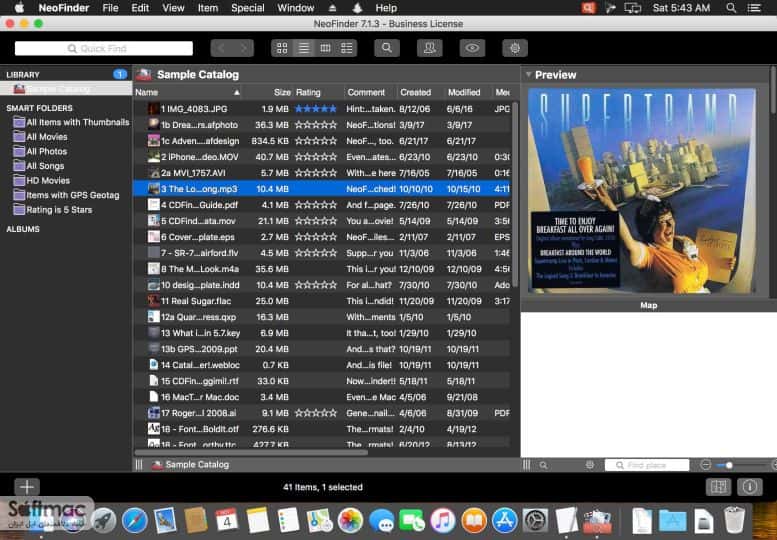
Task: Sort by the Comment column header
Action: pyautogui.click(x=371, y=92)
